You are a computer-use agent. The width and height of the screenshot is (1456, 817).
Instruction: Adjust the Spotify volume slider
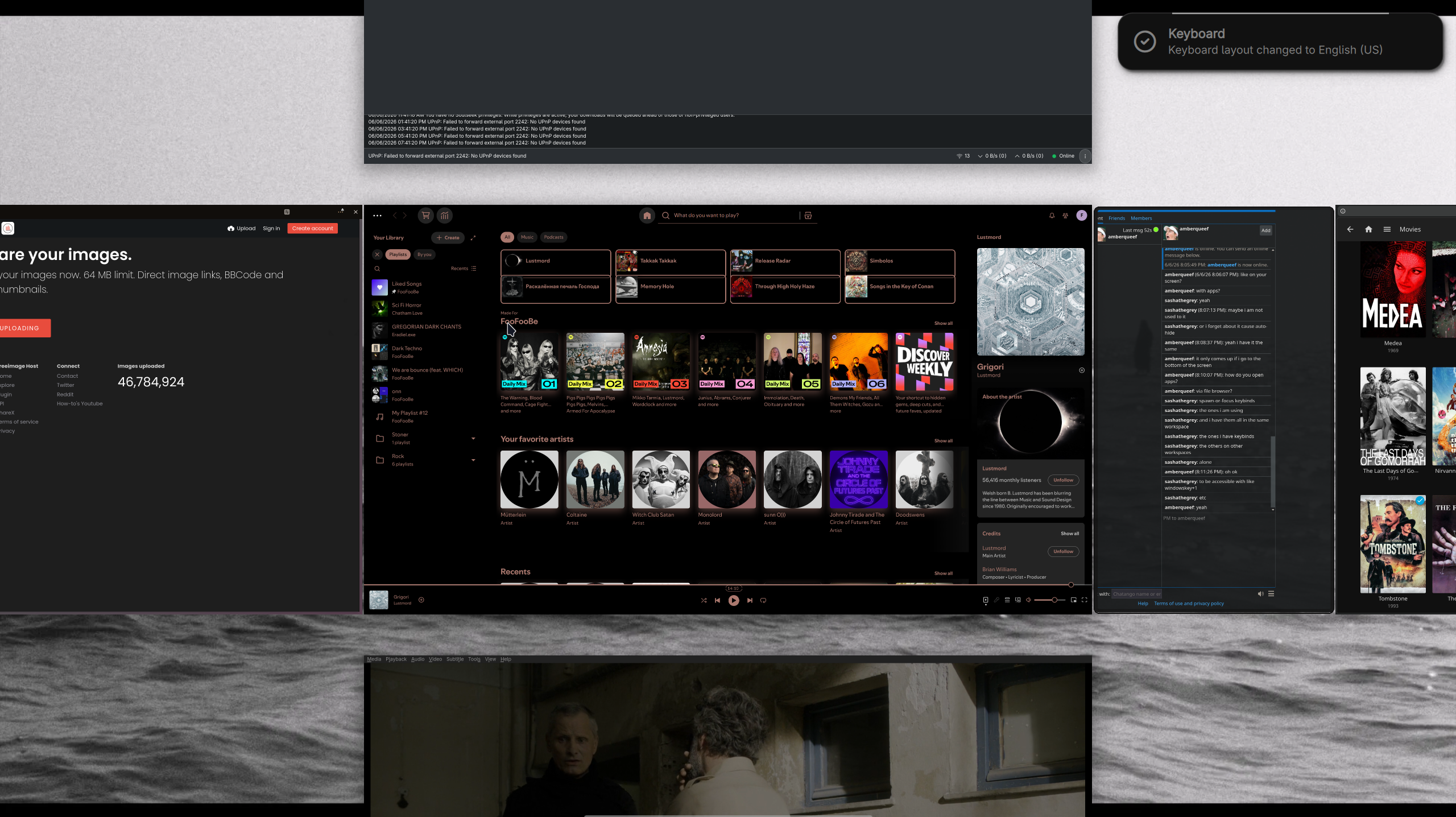click(x=1050, y=600)
